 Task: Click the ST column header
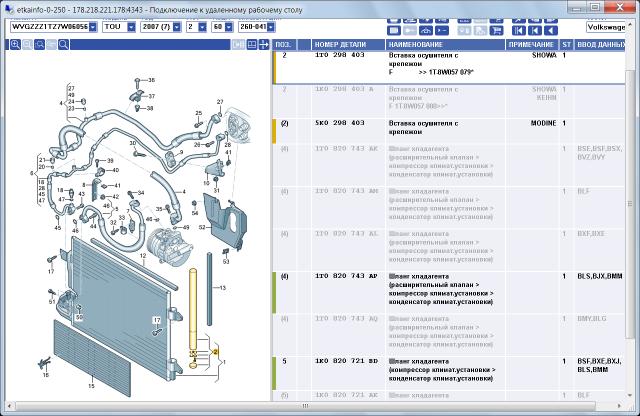[x=566, y=44]
